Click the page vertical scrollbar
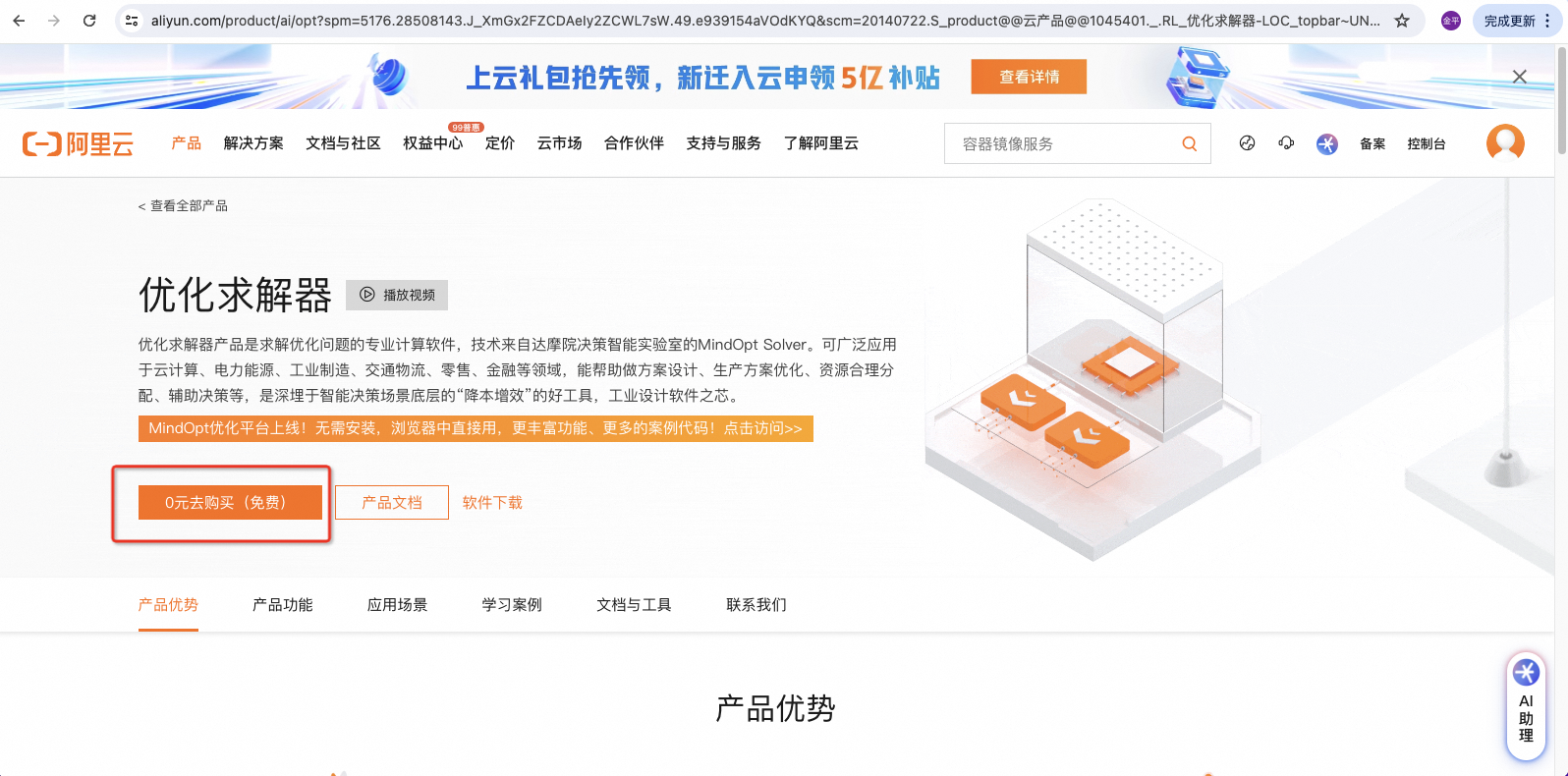Screen dimensions: 1568x776 [1561, 100]
